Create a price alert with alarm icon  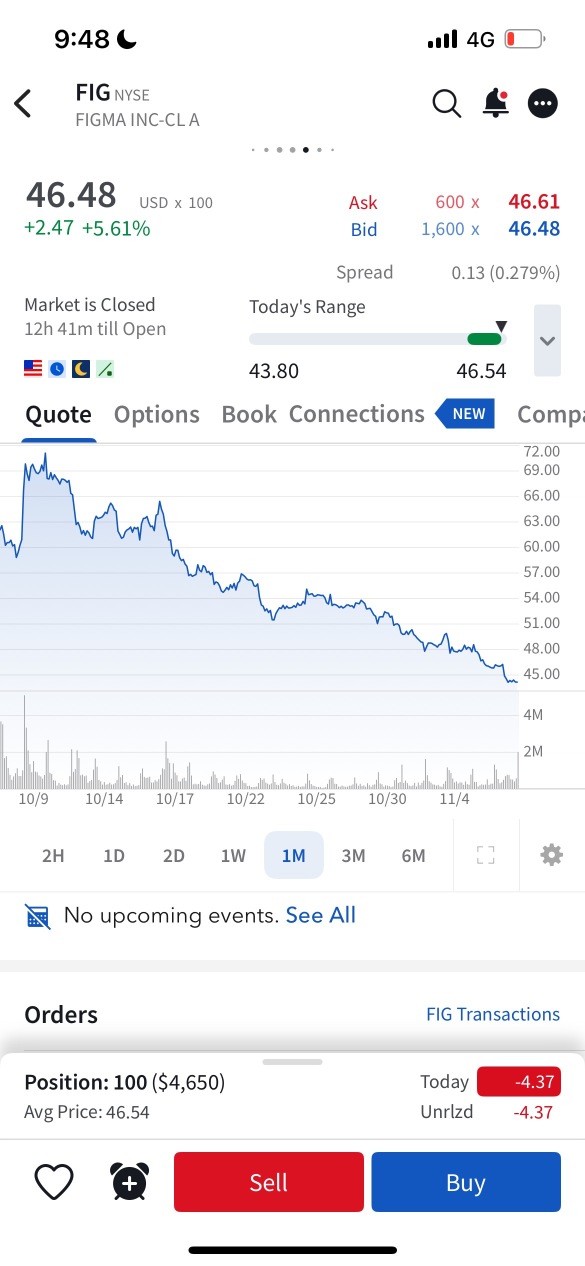pos(128,1181)
